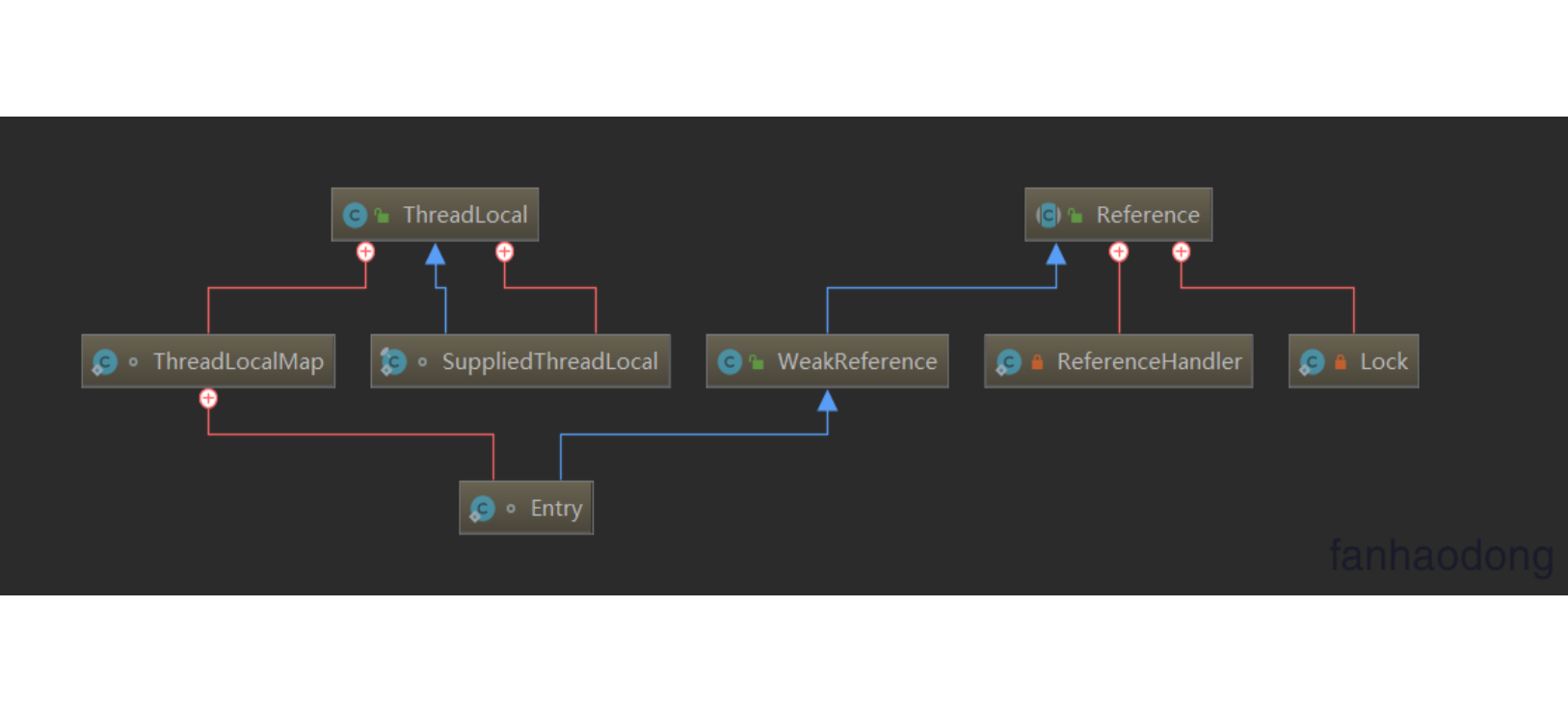
Task: Click the WeakReference class icon
Action: click(x=730, y=361)
